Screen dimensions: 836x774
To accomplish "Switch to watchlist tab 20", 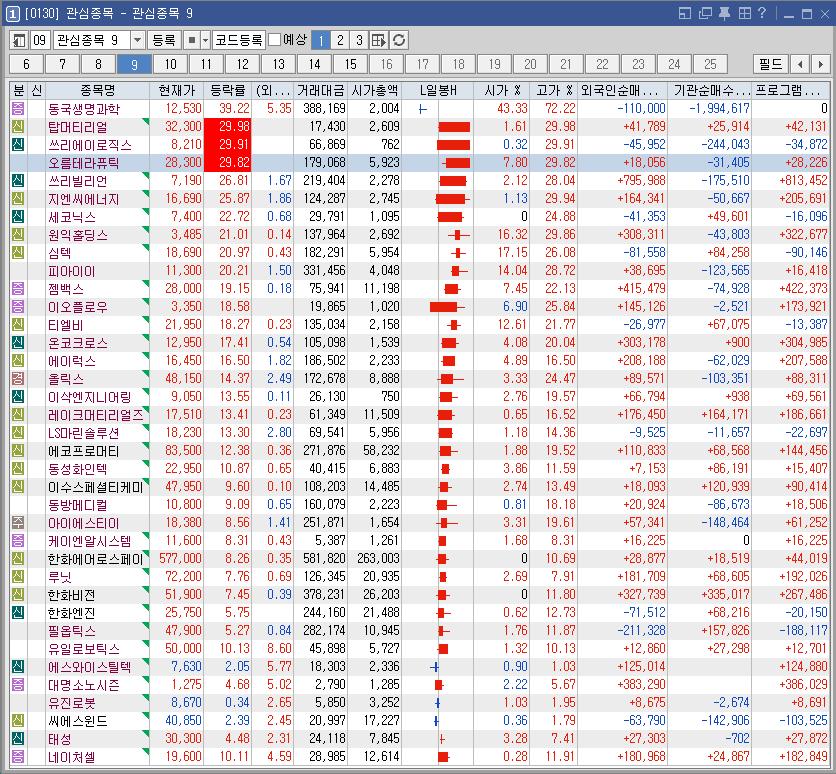I will coord(530,64).
